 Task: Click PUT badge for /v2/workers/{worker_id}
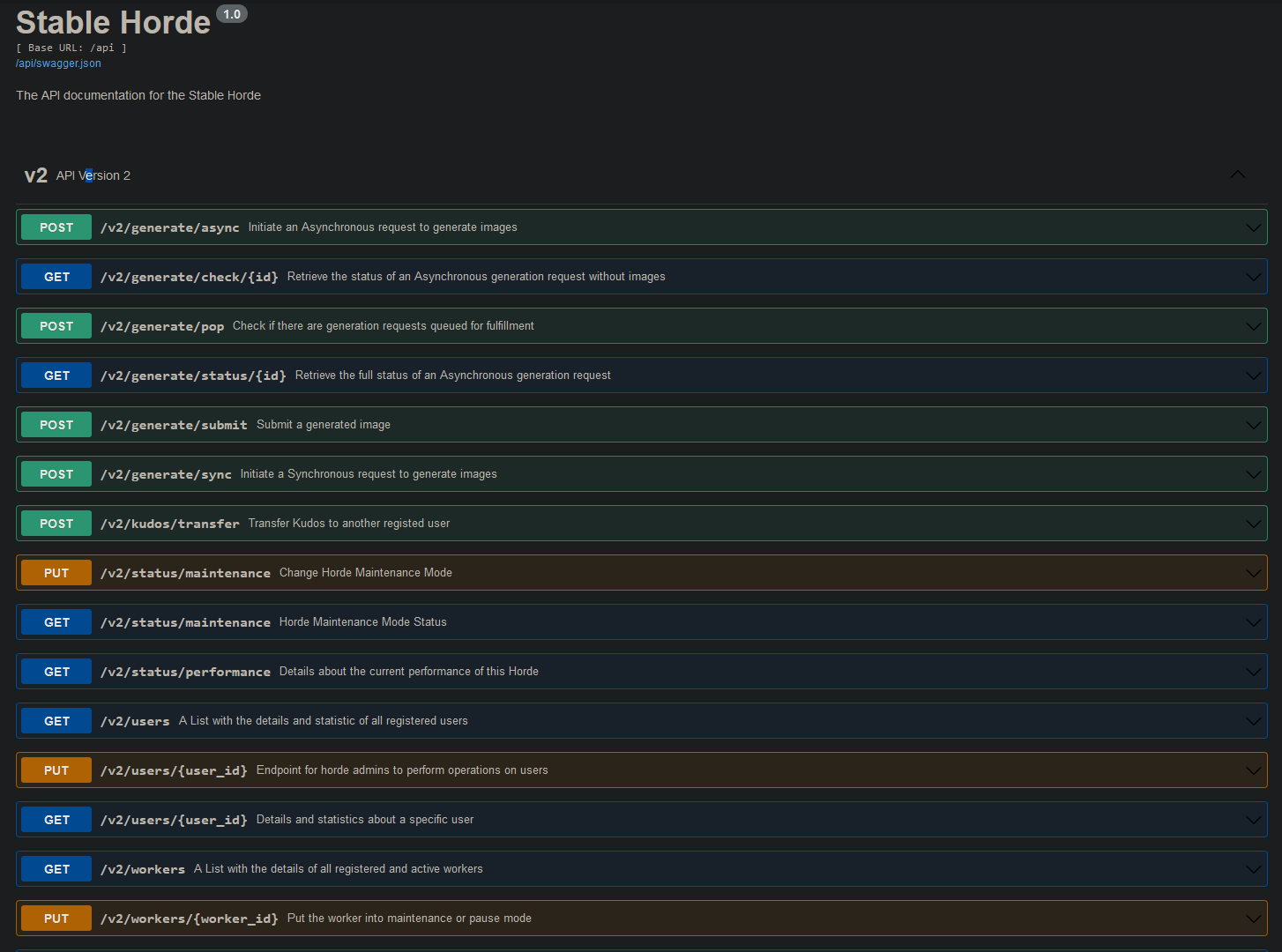(x=56, y=919)
